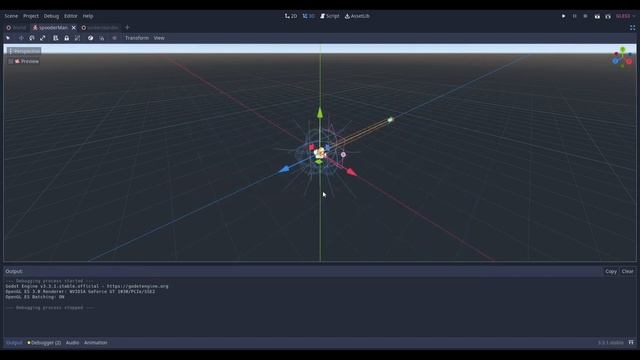The height and width of the screenshot is (360, 640).
Task: Click the red X-axis translate arrow
Action: click(351, 172)
